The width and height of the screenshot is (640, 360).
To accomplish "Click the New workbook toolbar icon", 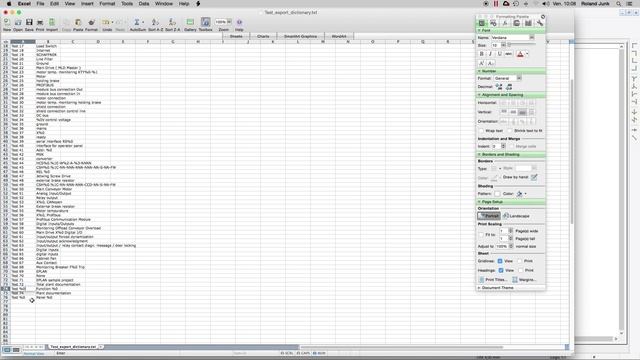I will point(7,23).
